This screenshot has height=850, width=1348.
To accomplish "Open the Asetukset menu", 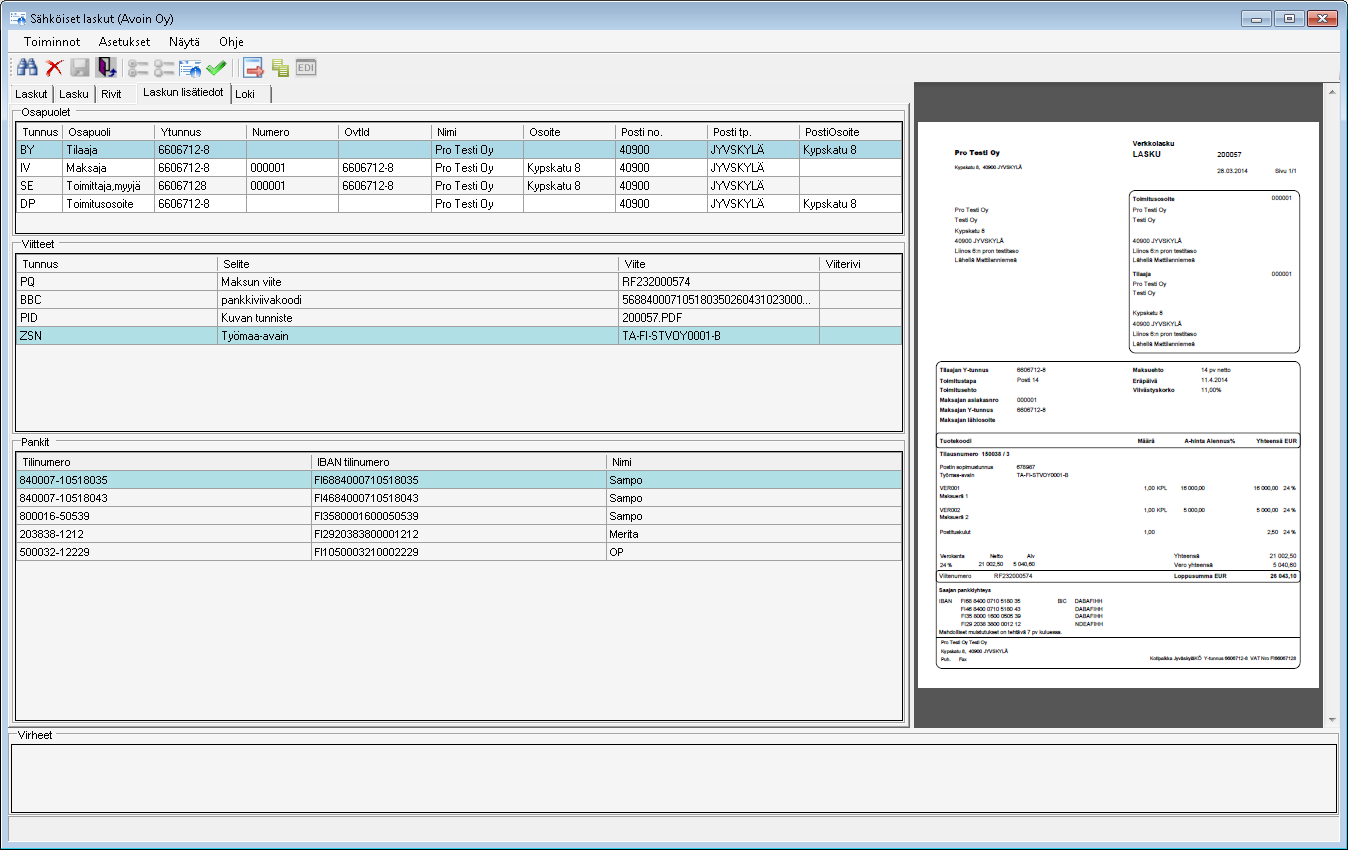I will (124, 42).
